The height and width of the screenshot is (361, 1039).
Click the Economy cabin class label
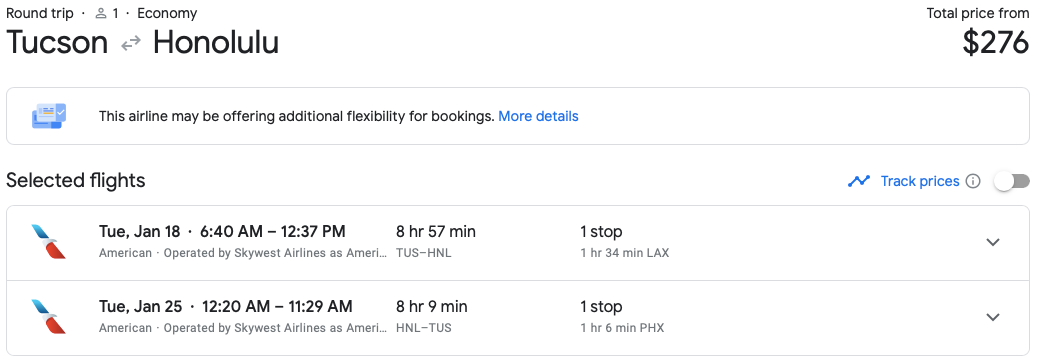click(x=167, y=13)
